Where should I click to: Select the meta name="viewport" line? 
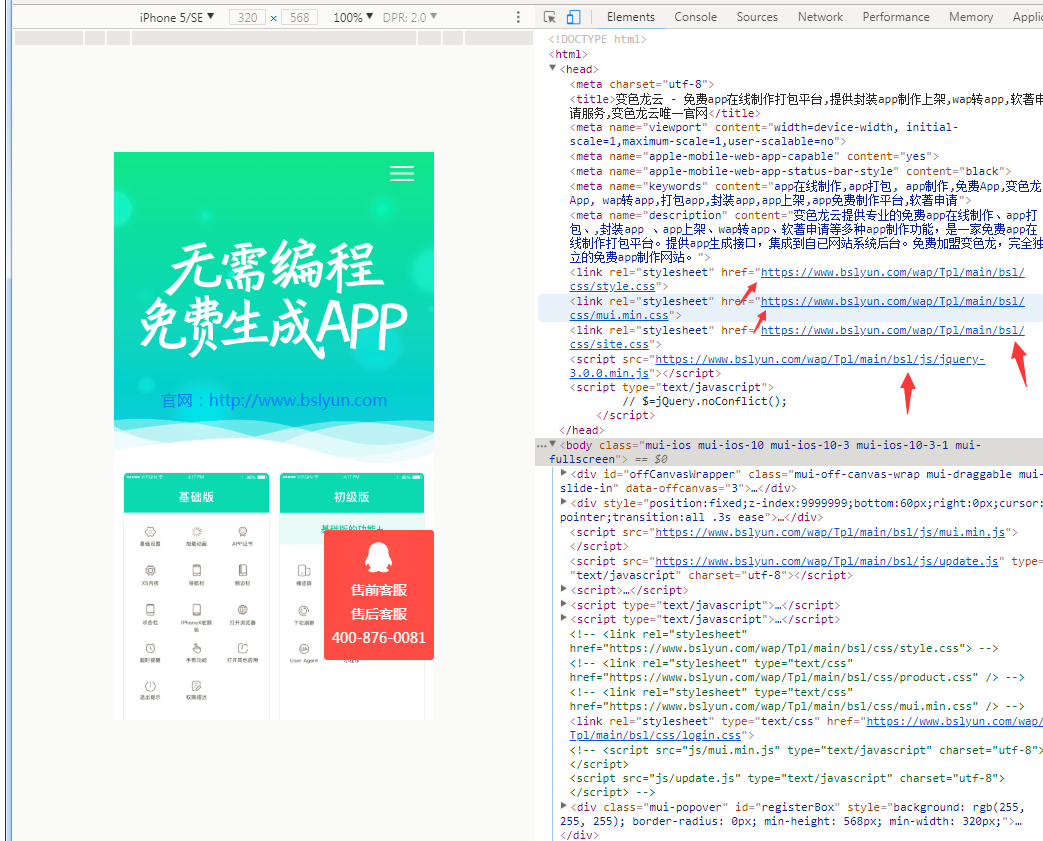point(764,134)
